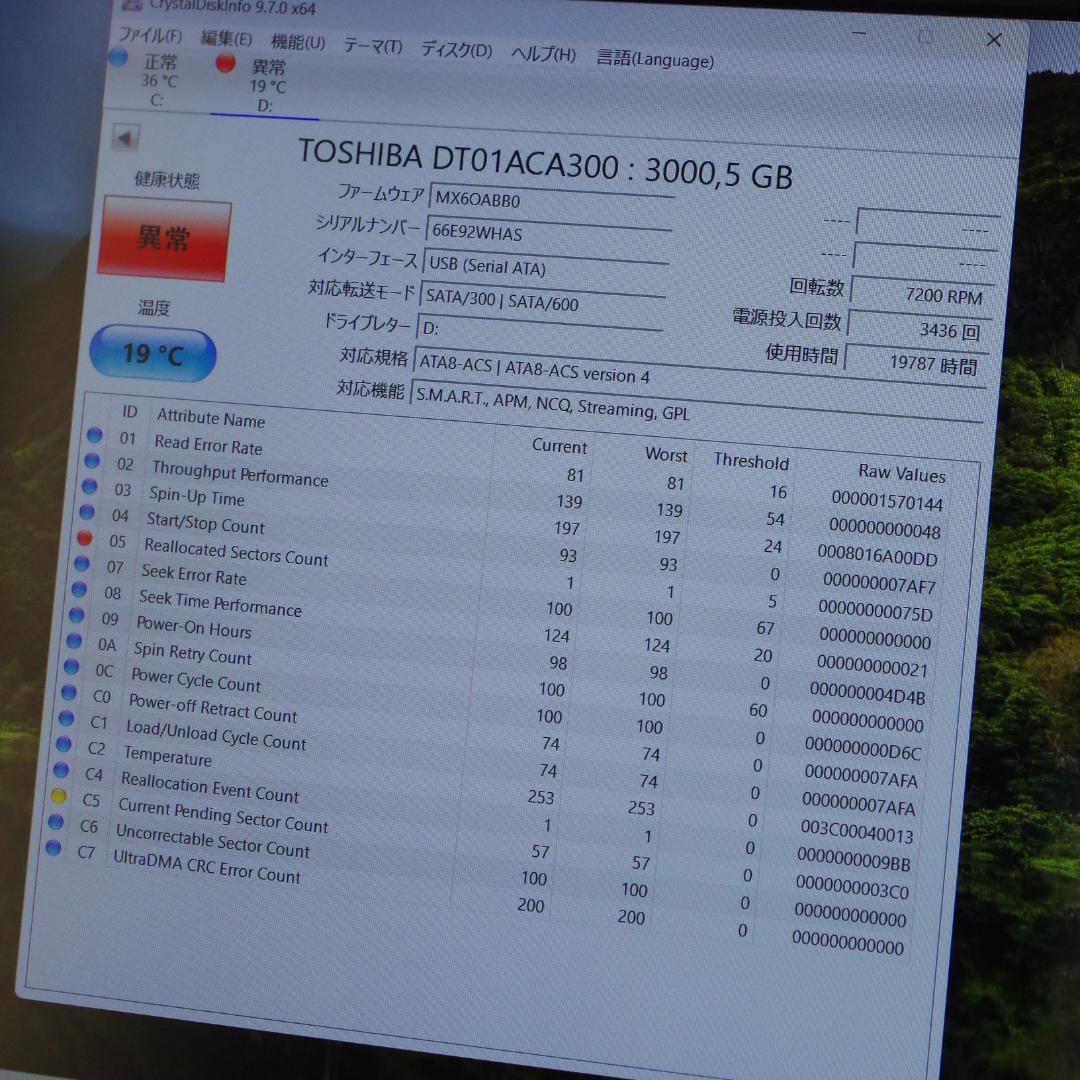Click the Current column header

point(559,446)
